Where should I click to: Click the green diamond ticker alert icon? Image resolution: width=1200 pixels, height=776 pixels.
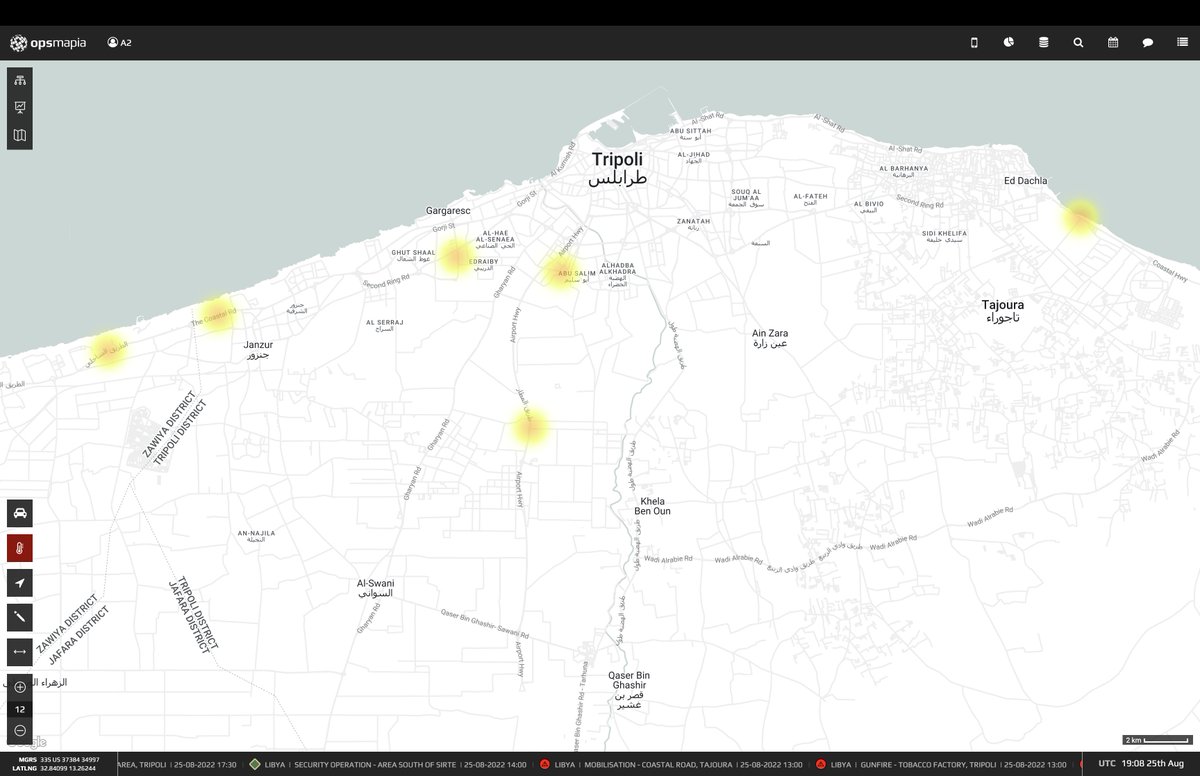255,764
